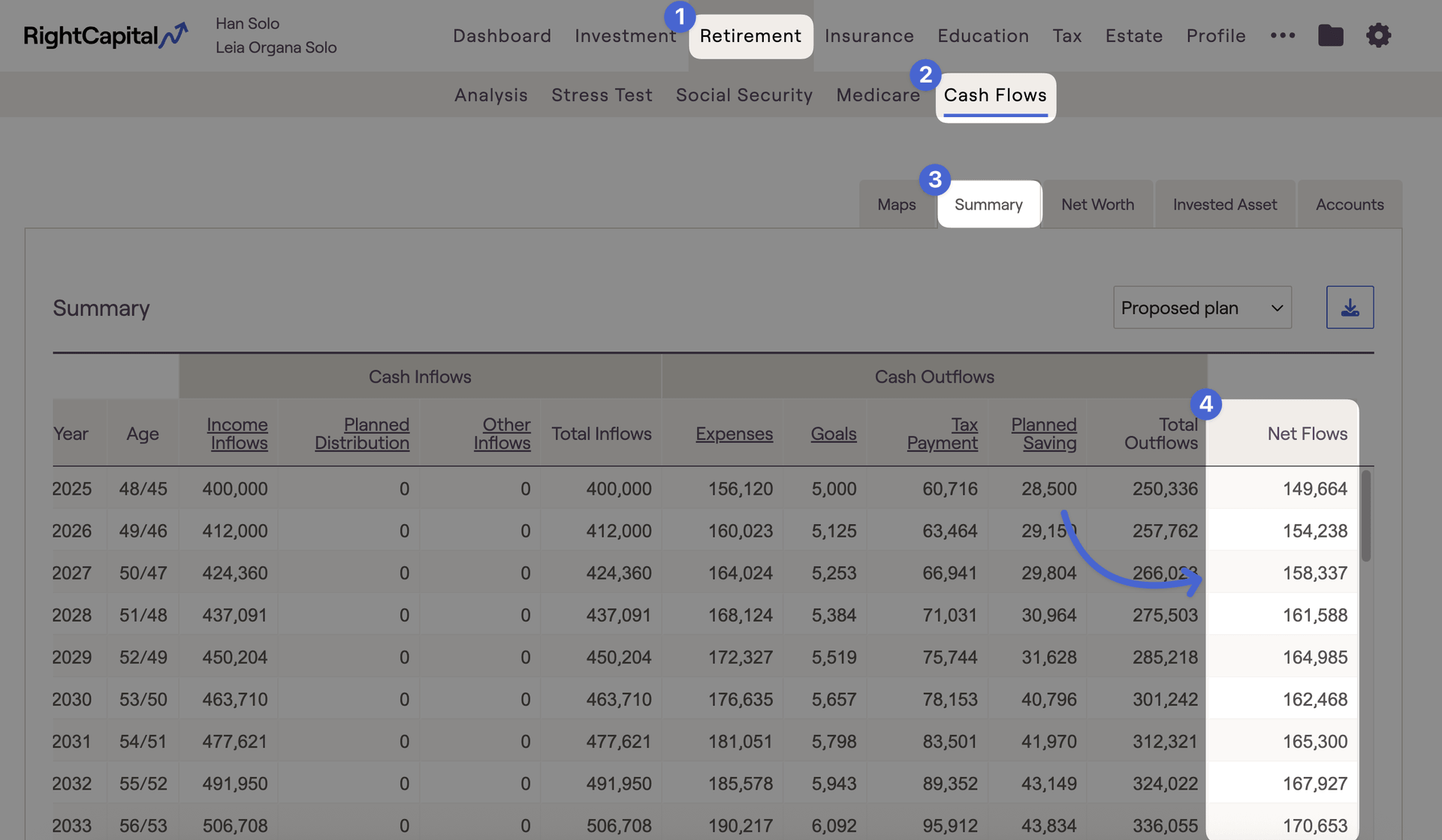Click the RightCapital logo
Screen dimensions: 1442x840
pyautogui.click(x=105, y=35)
